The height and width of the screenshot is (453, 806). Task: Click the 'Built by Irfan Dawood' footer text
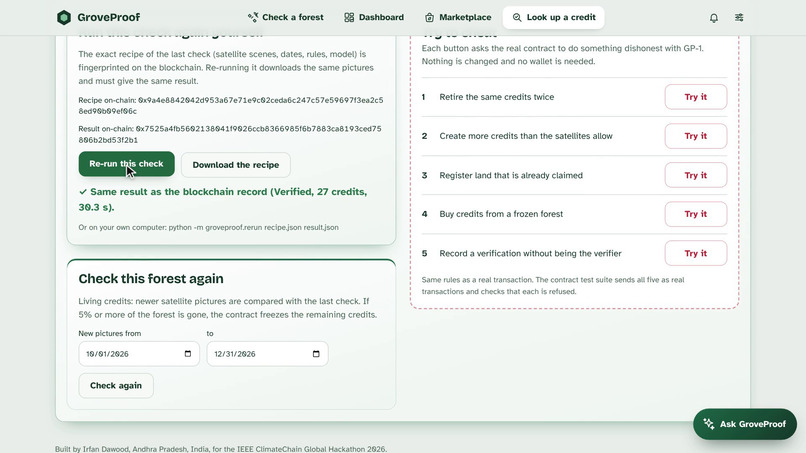221,449
